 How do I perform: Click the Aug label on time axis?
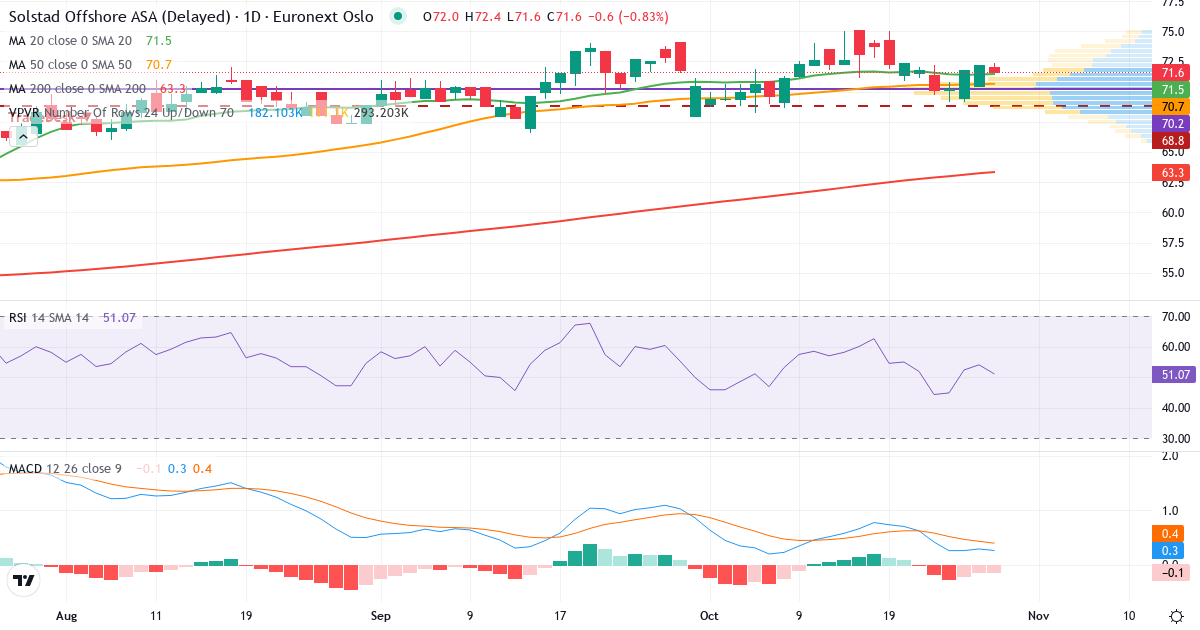point(67,616)
